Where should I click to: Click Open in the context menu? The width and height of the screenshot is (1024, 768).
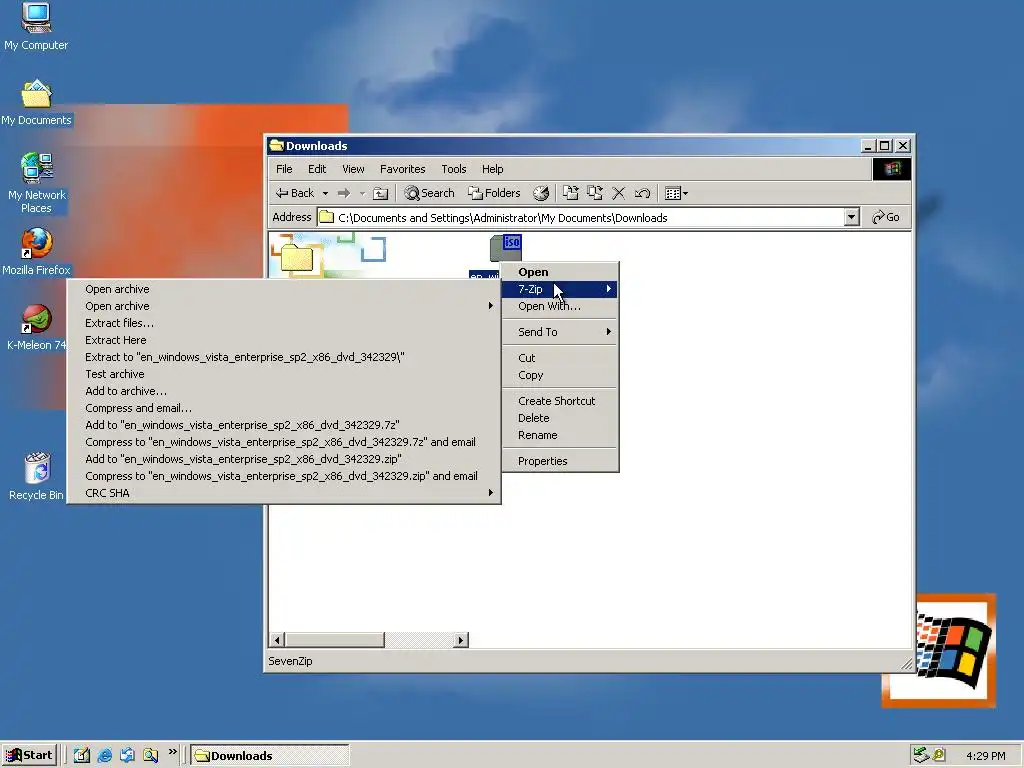point(560,272)
